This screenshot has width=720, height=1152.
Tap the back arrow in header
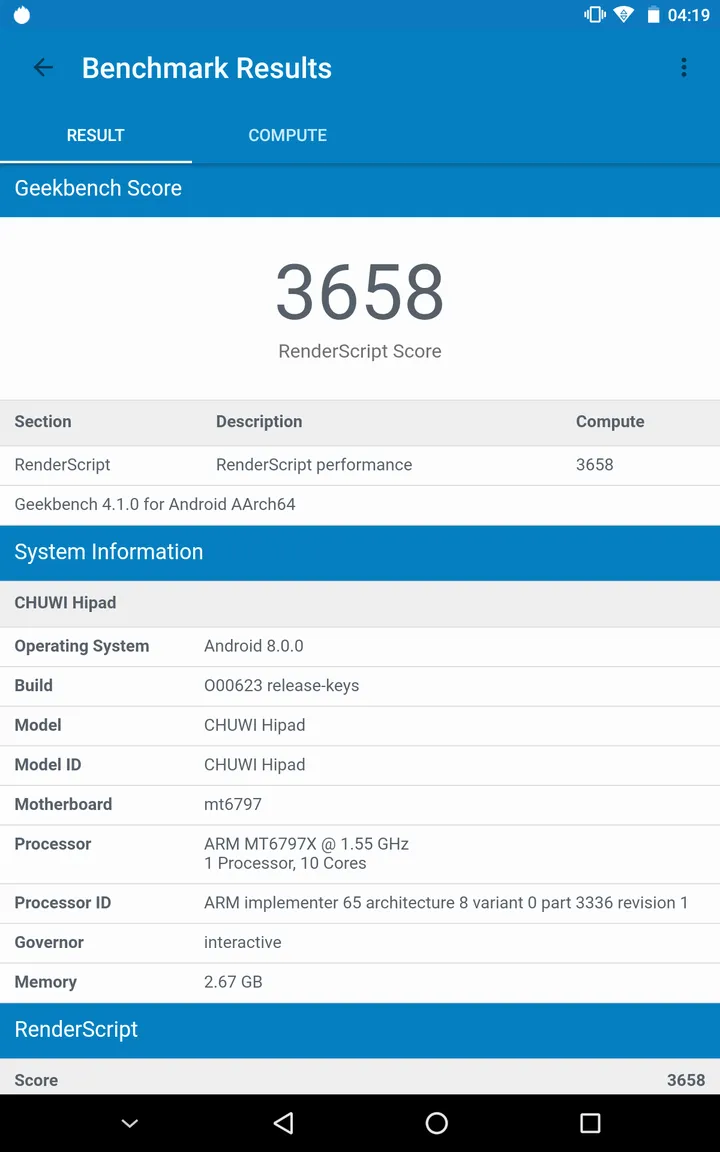pyautogui.click(x=43, y=68)
